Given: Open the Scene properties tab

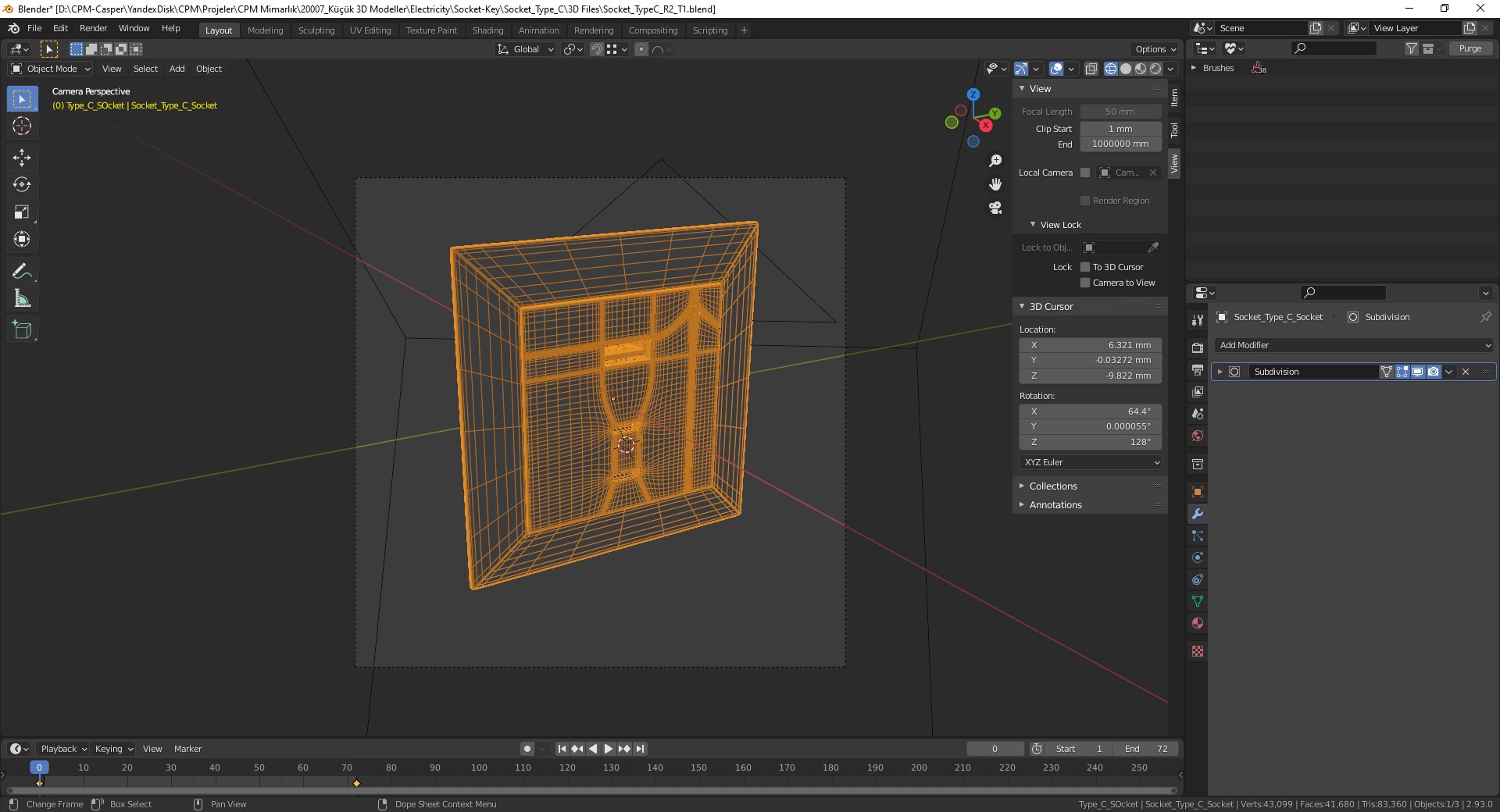Looking at the screenshot, I should pyautogui.click(x=1197, y=413).
